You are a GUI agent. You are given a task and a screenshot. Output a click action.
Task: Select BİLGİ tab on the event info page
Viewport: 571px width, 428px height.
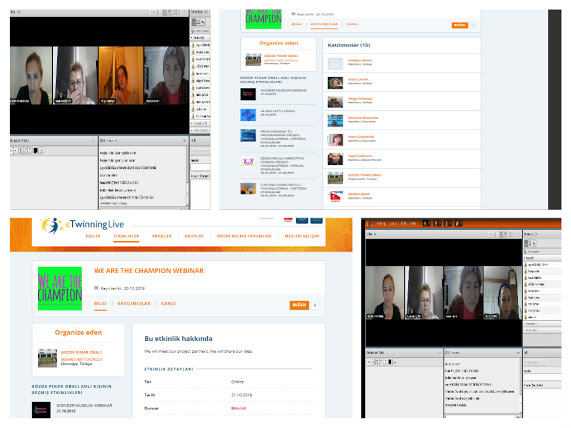click(x=101, y=303)
